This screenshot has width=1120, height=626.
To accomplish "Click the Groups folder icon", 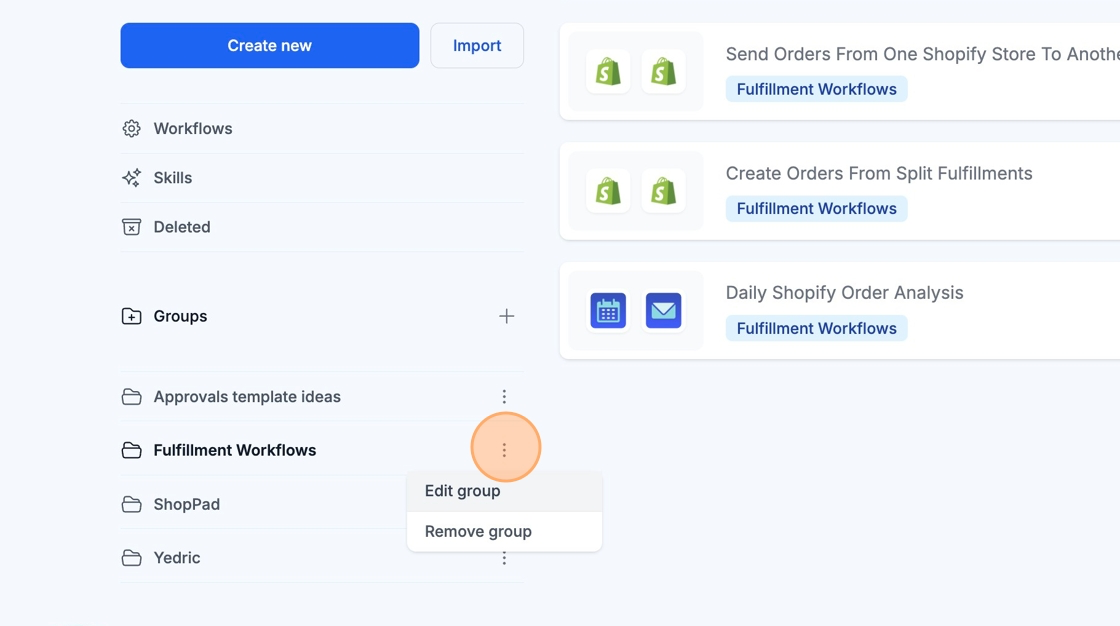I will click(x=131, y=316).
